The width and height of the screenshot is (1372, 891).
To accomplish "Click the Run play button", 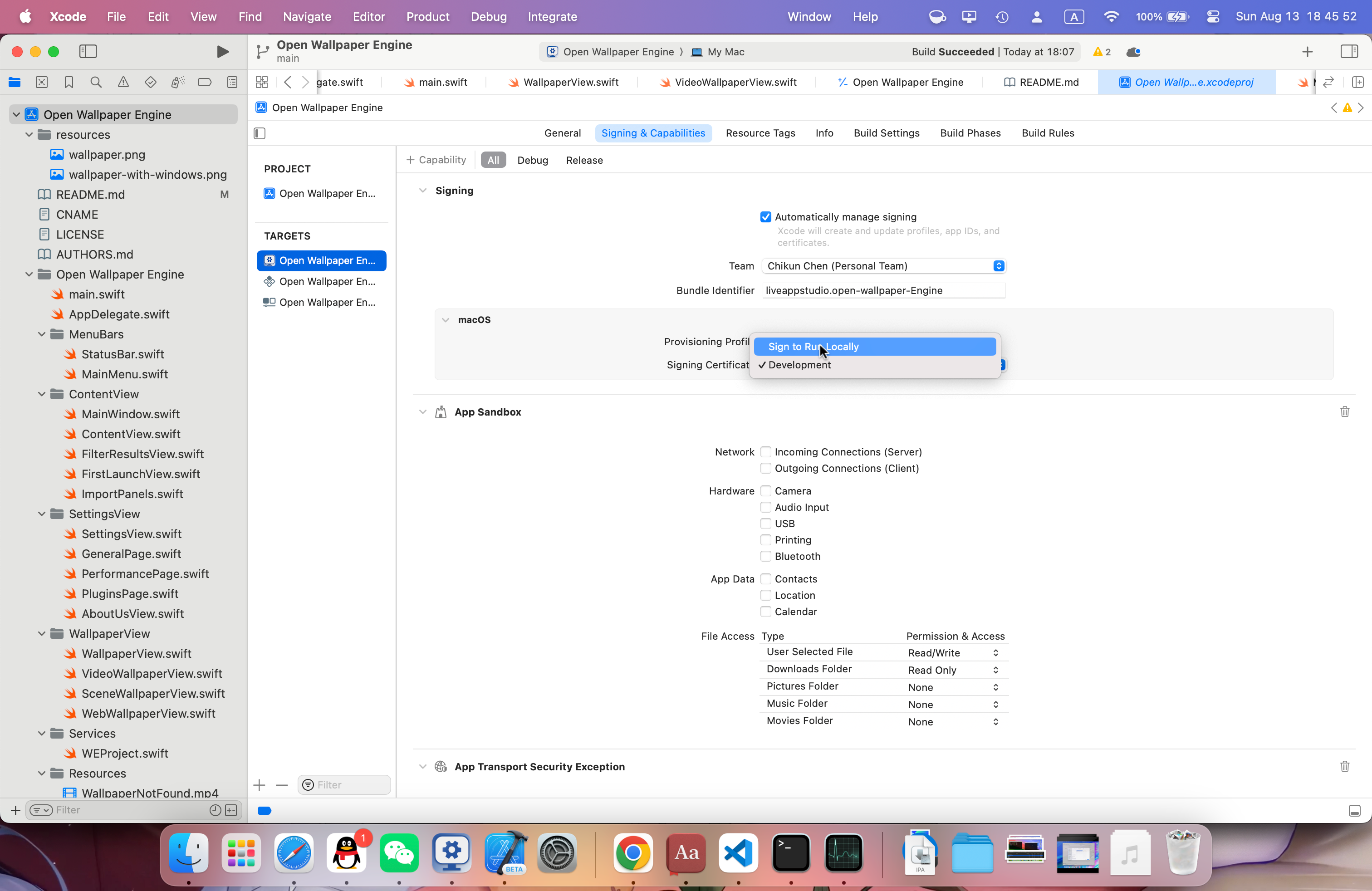I will 222,52.
